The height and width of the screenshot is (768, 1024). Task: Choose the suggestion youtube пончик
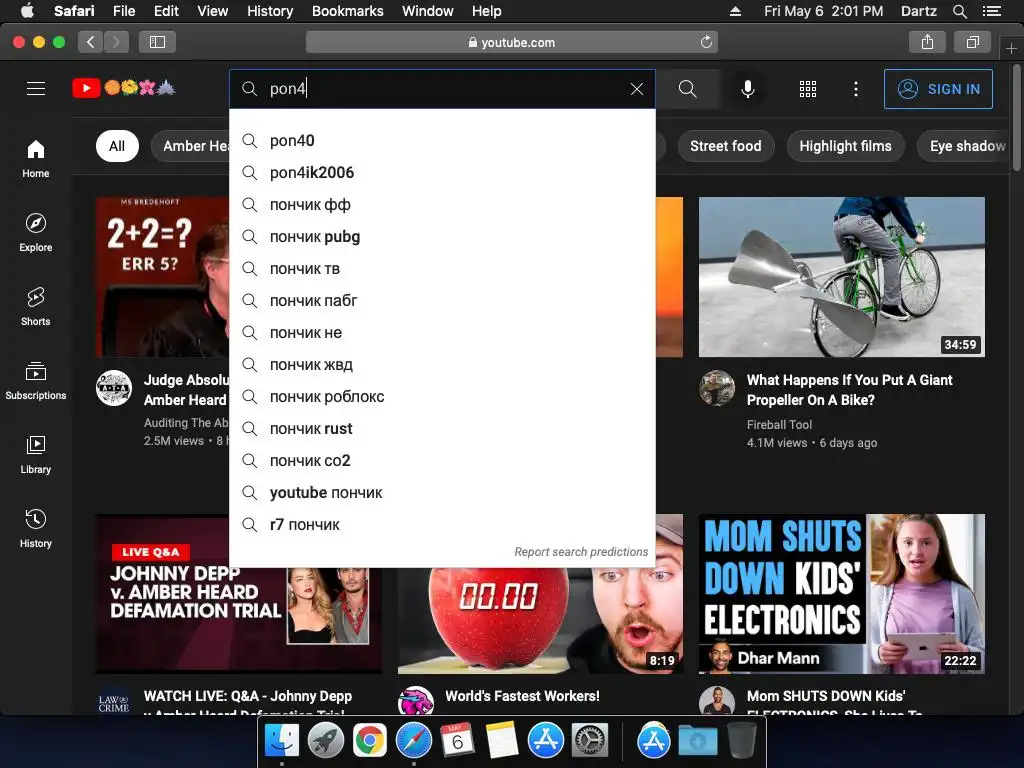point(442,492)
